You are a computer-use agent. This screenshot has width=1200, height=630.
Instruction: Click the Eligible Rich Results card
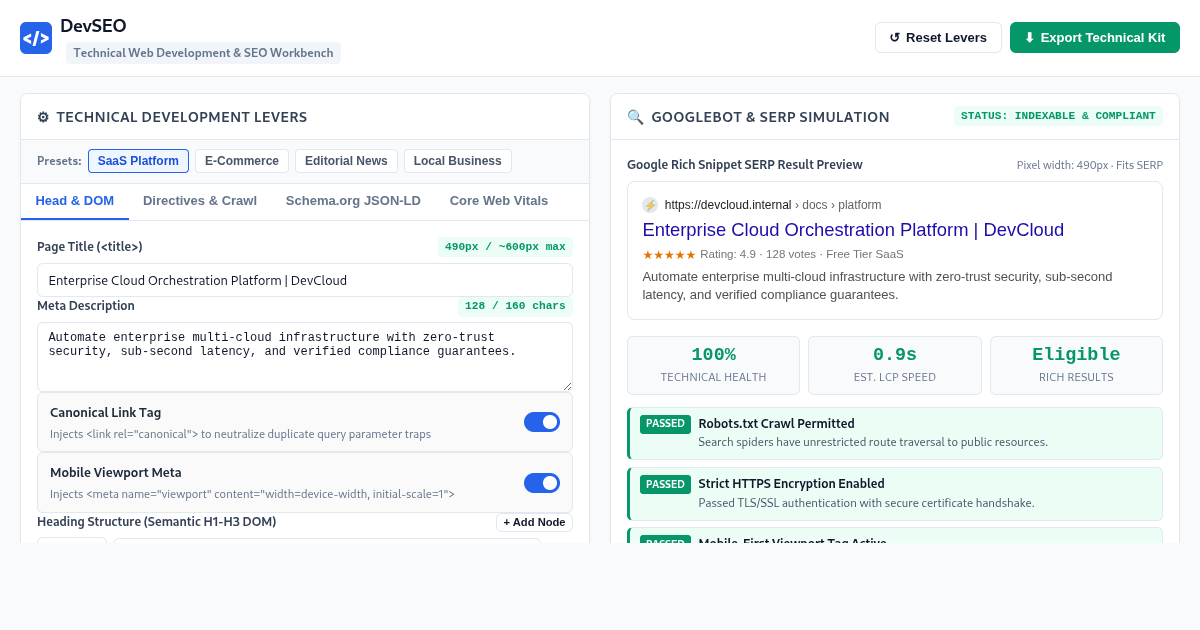[1076, 365]
